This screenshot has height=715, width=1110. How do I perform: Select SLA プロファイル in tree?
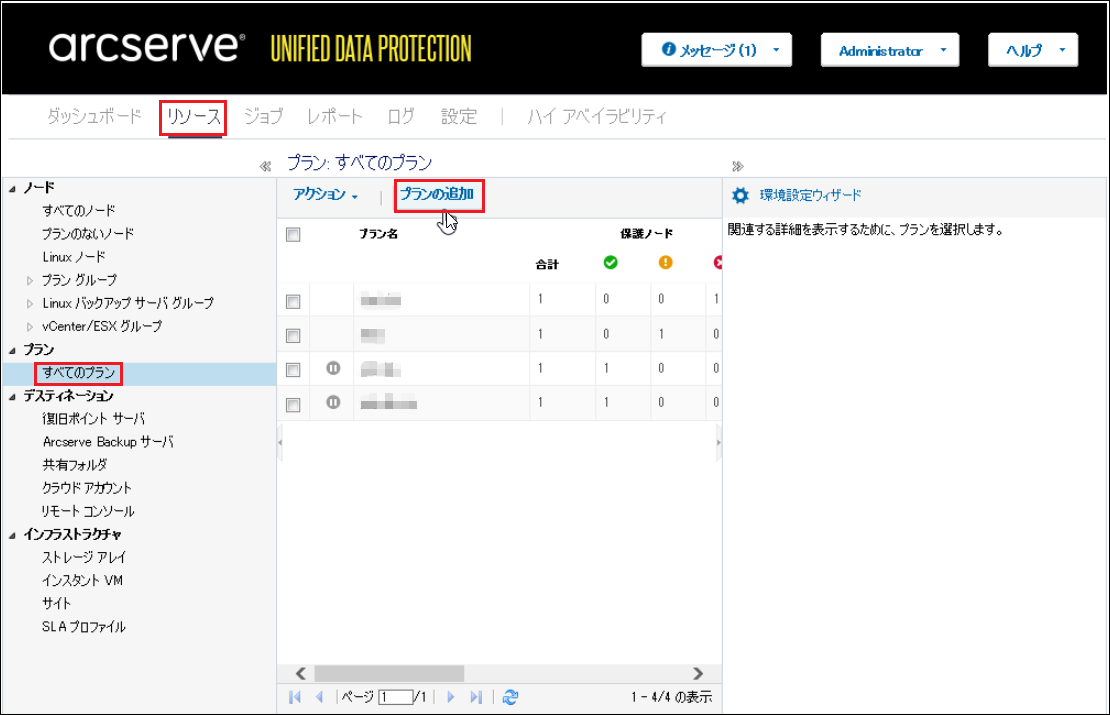[84, 627]
